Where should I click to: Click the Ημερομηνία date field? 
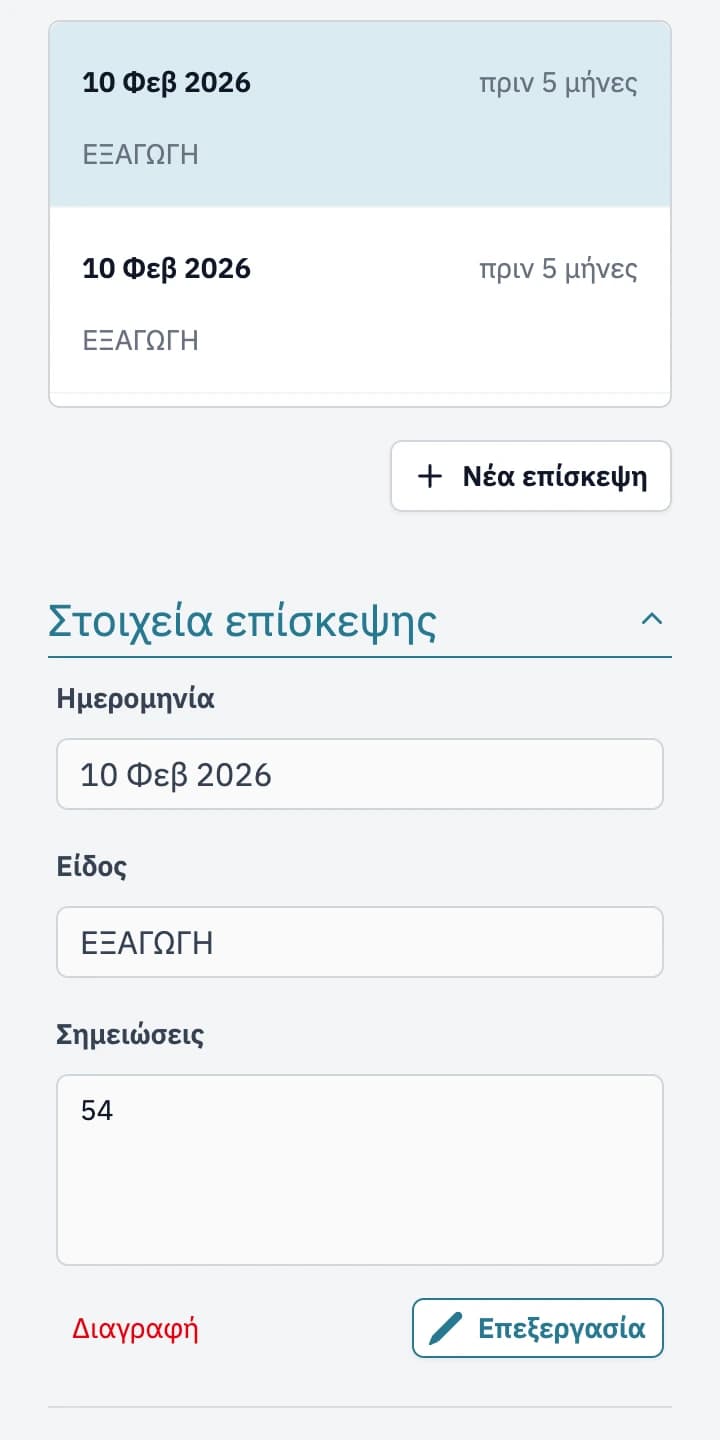pos(360,774)
